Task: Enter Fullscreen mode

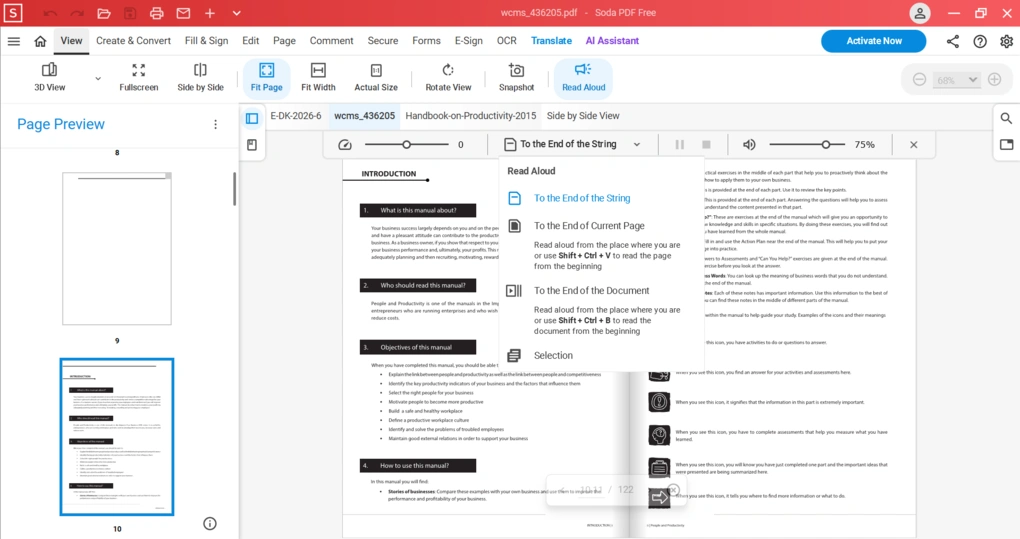Action: (139, 77)
